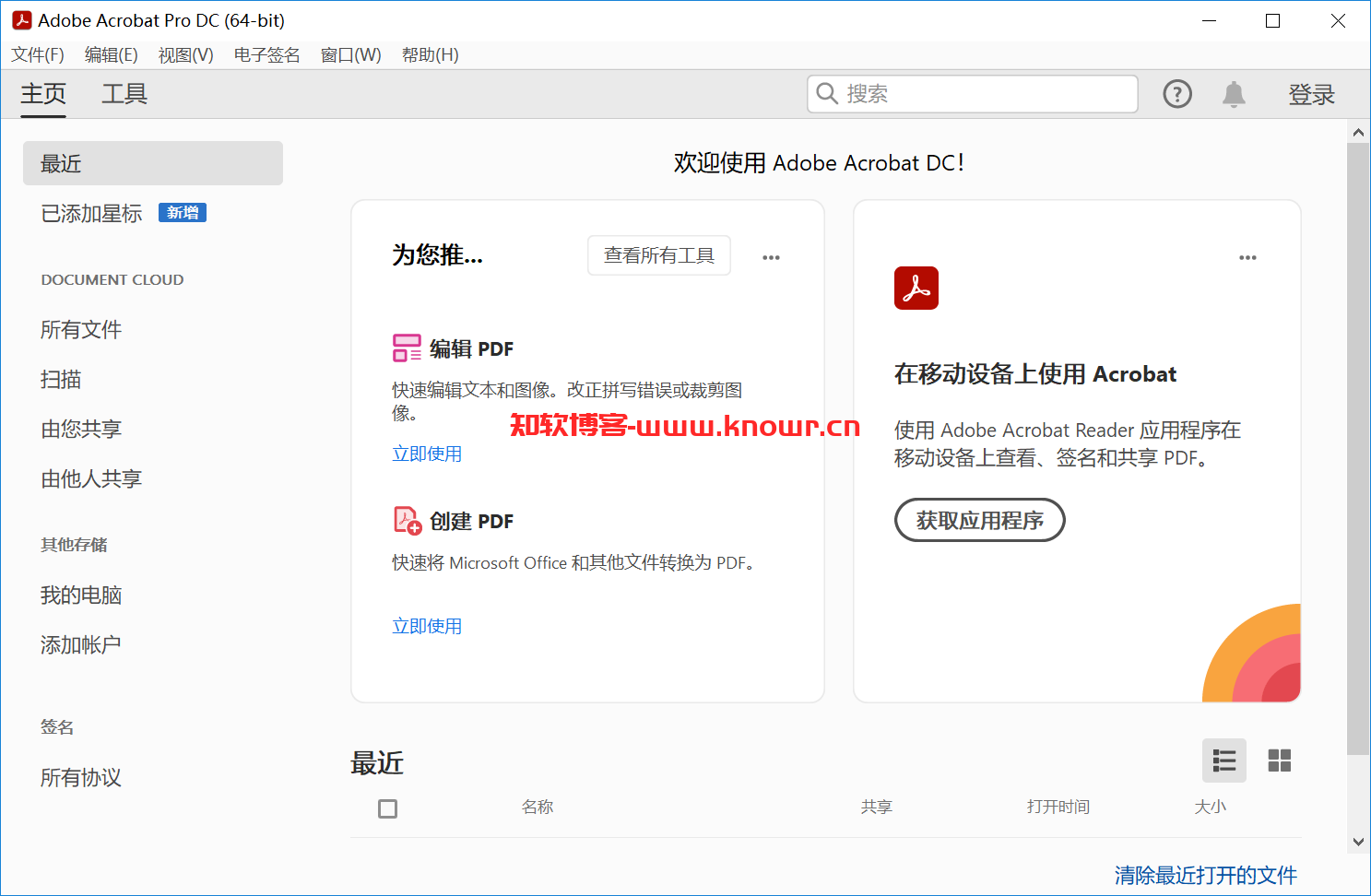
Task: Open 已添加星标 in the sidebar
Action: (91, 214)
